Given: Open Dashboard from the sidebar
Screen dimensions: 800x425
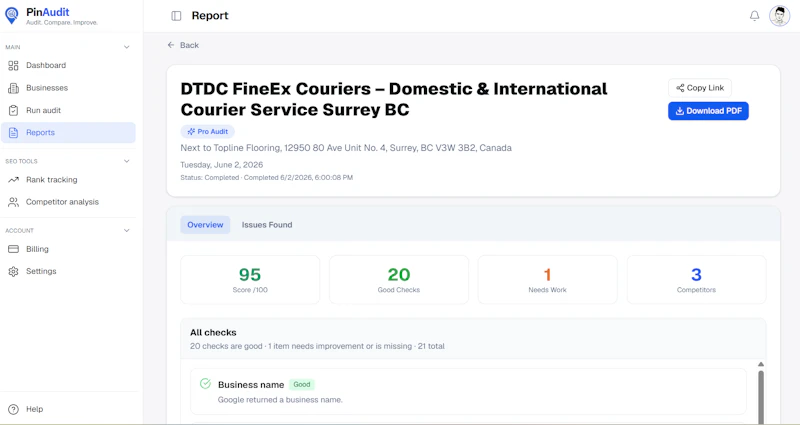Looking at the screenshot, I should [68, 65].
